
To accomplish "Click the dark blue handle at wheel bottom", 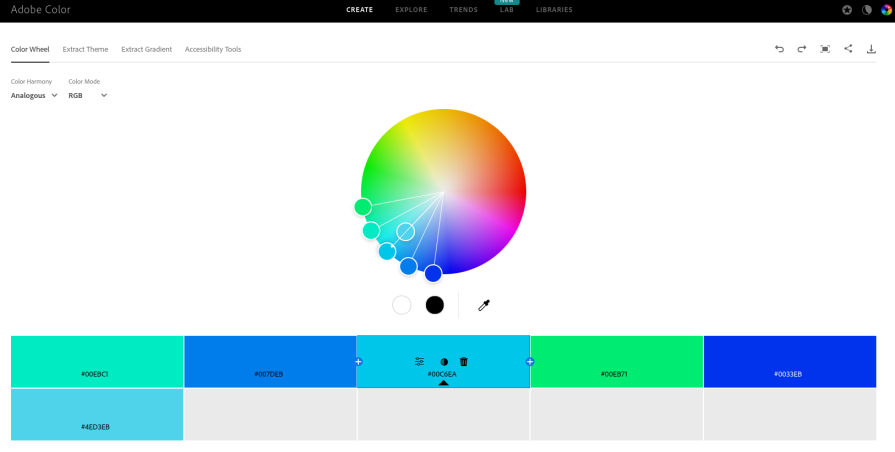I will pos(433,273).
